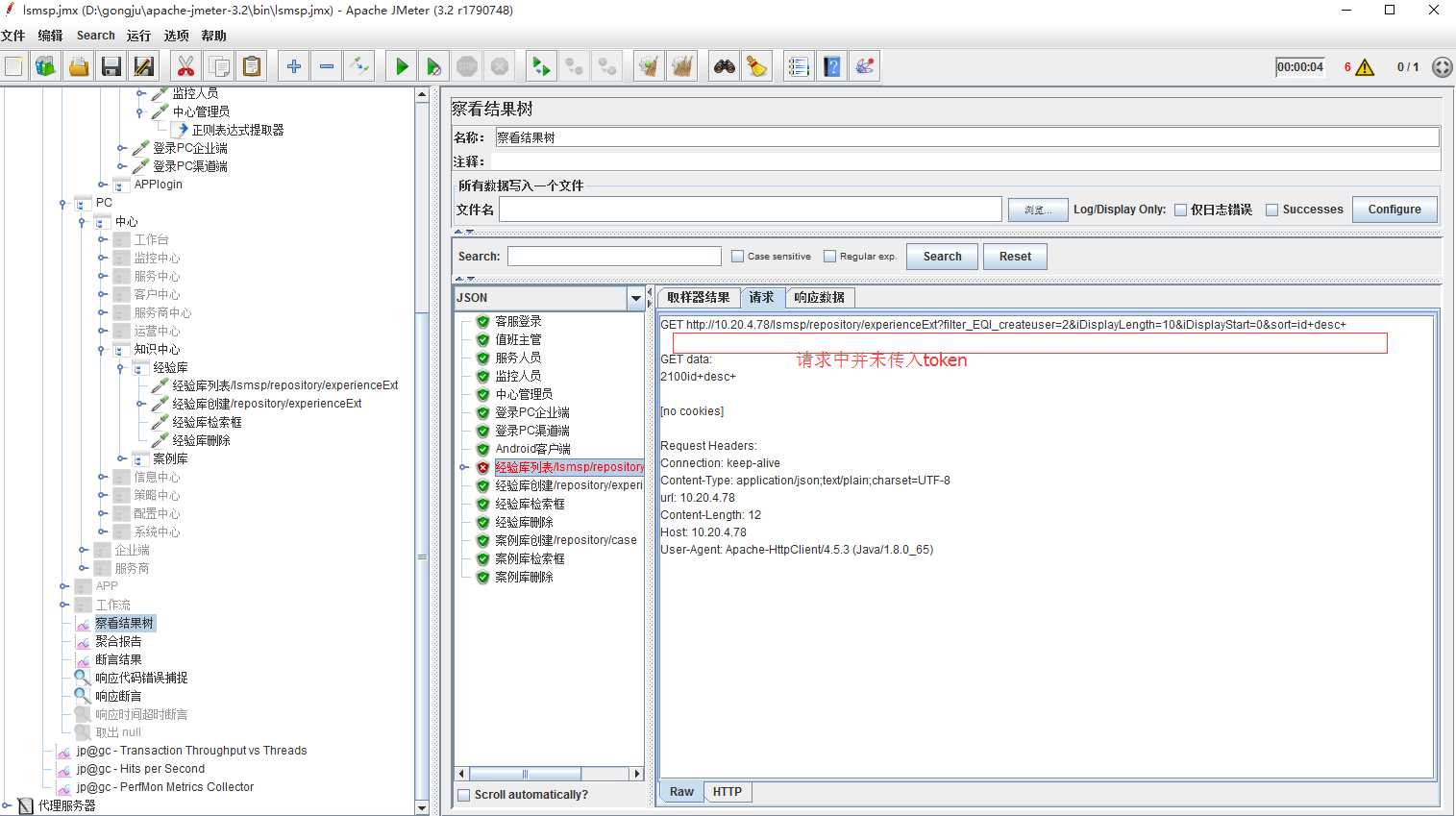1456x816 pixels.
Task: Click the Configure button
Action: click(x=1394, y=210)
